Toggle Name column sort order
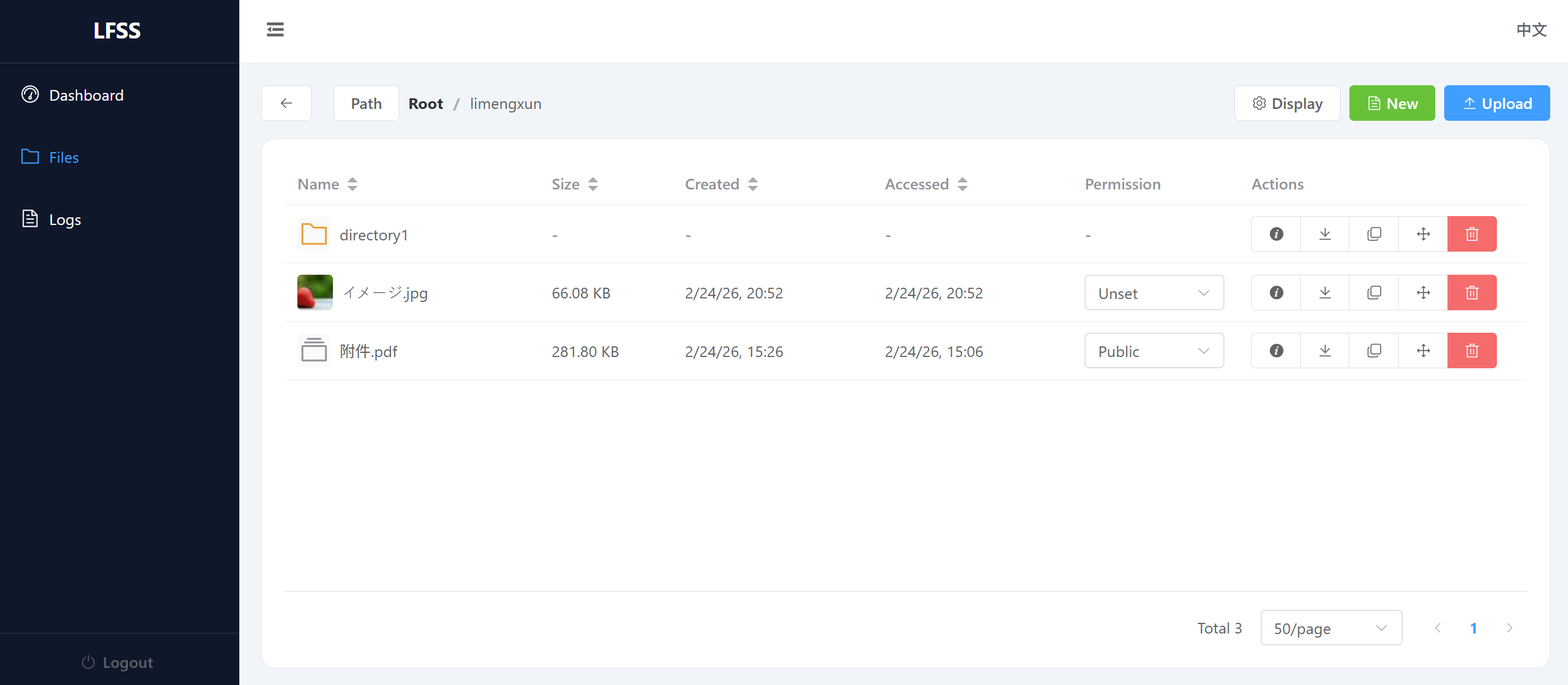Image resolution: width=1568 pixels, height=685 pixels. tap(352, 184)
